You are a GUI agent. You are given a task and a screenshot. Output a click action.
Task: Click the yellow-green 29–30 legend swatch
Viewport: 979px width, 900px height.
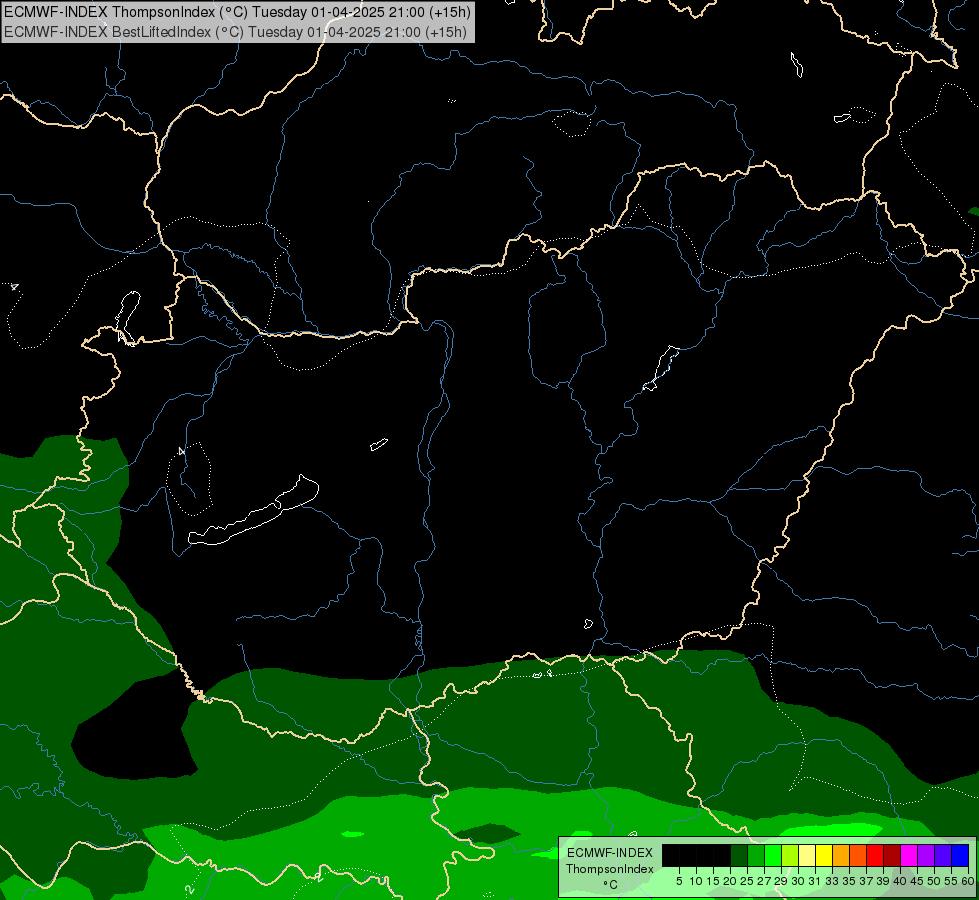point(790,855)
